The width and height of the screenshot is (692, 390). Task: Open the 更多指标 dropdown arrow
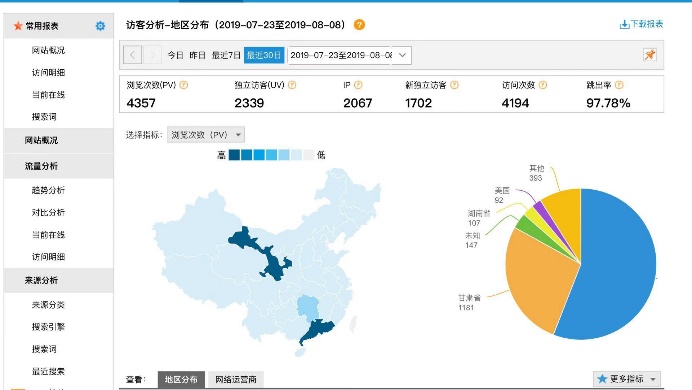(x=653, y=379)
